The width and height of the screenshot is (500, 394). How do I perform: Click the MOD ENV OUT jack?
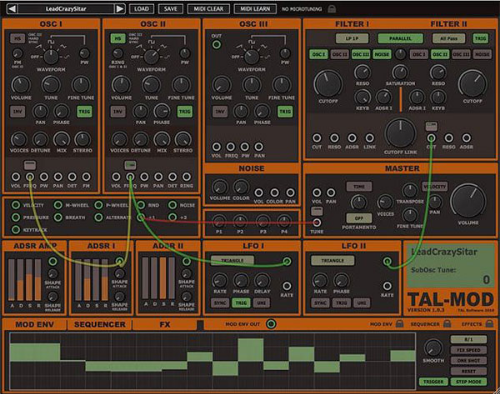pyautogui.click(x=271, y=324)
